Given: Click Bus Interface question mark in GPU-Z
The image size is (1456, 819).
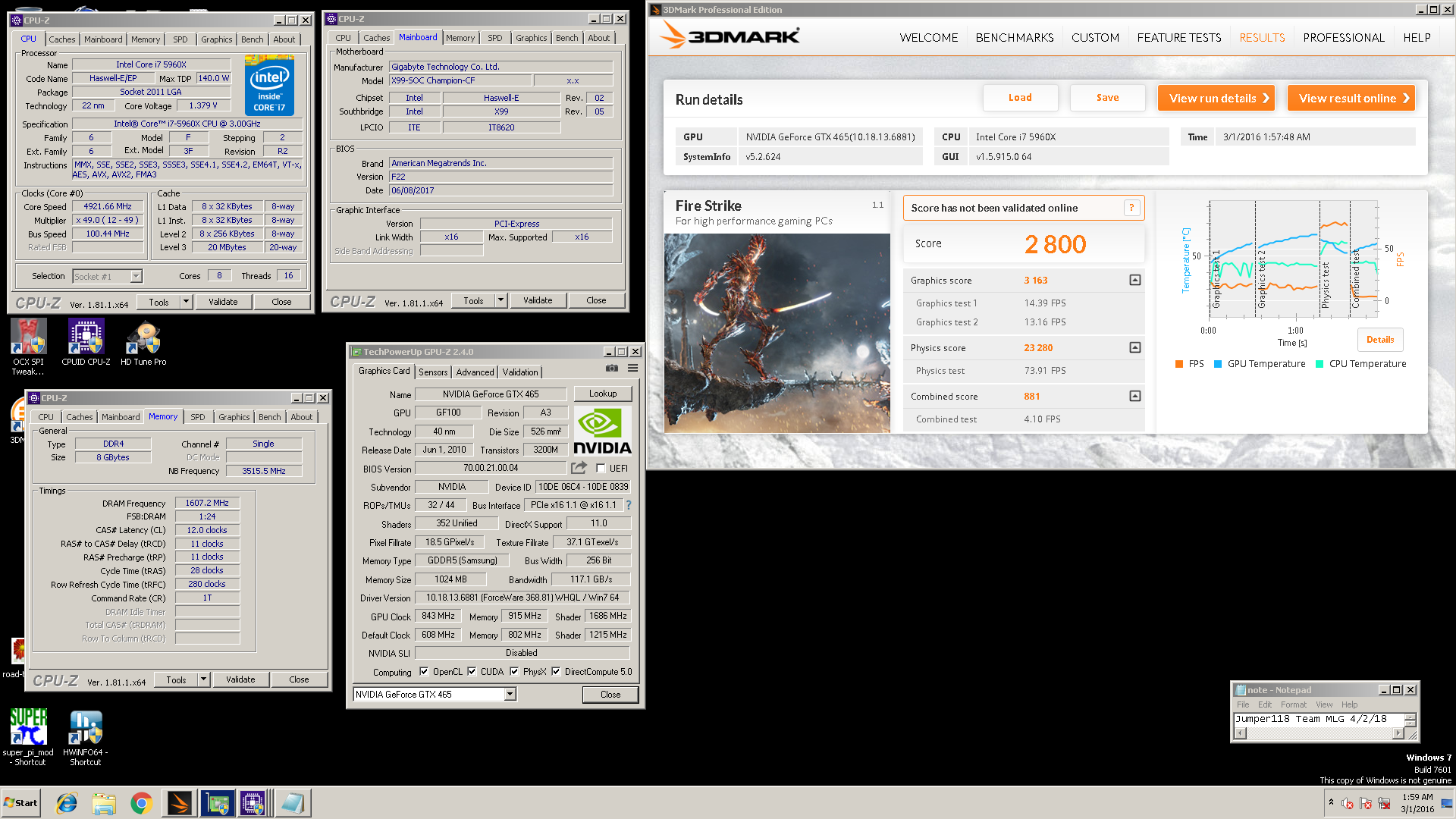Looking at the screenshot, I should click(x=628, y=505).
